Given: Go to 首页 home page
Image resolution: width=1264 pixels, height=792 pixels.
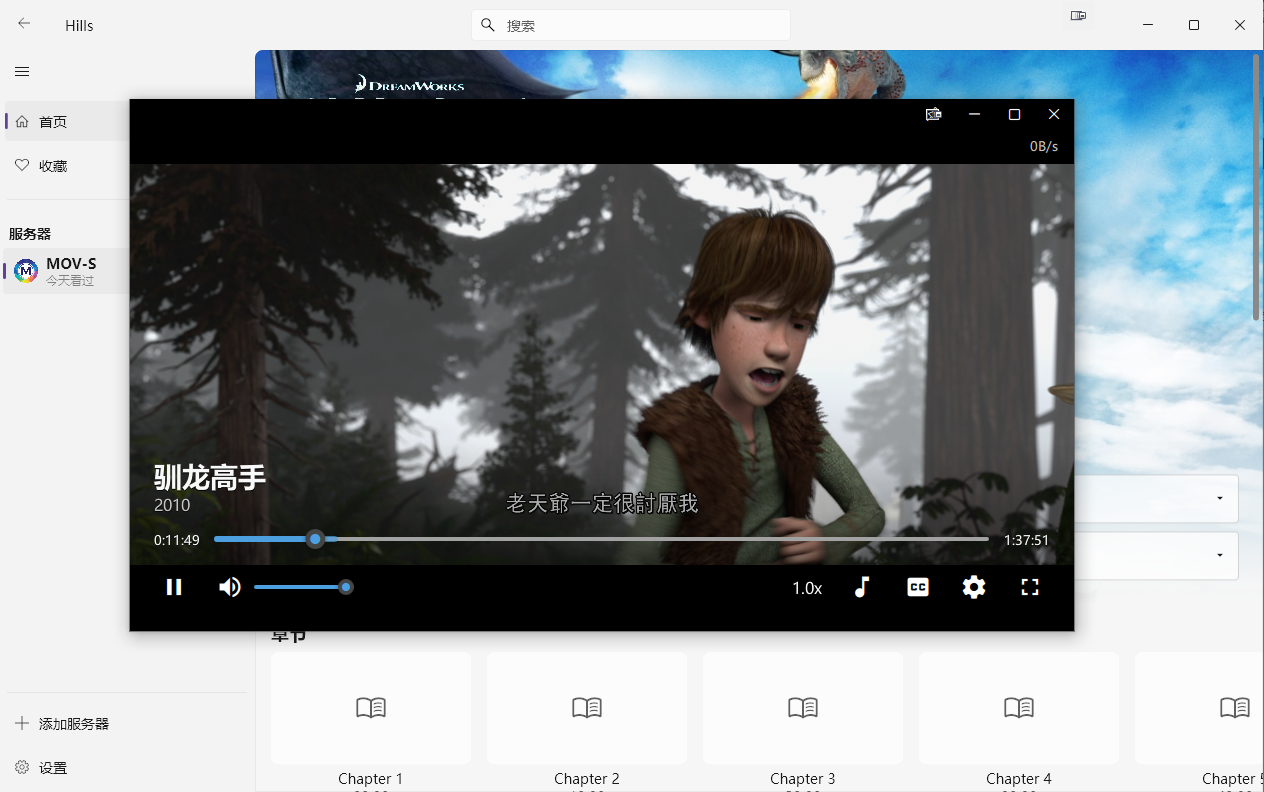Looking at the screenshot, I should point(53,122).
